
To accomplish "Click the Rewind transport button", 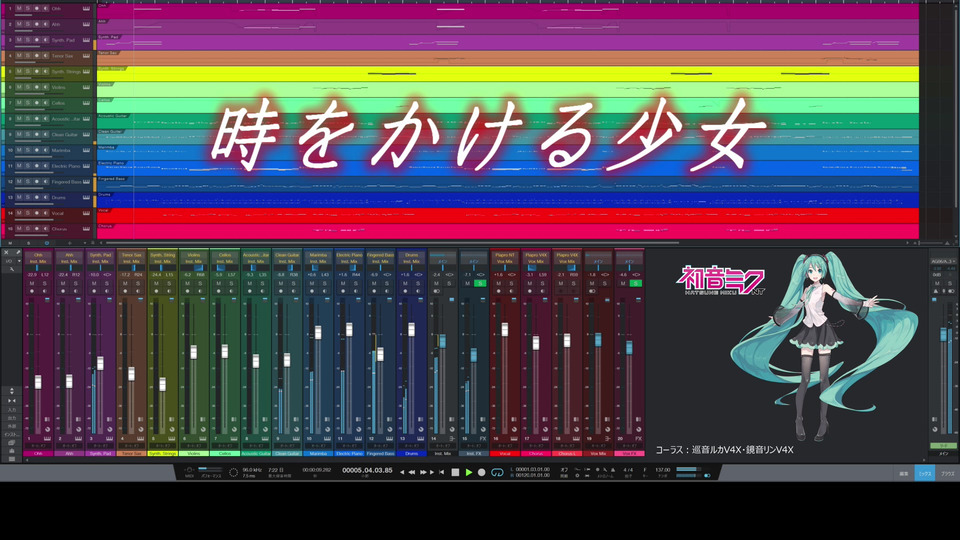I will [412, 472].
